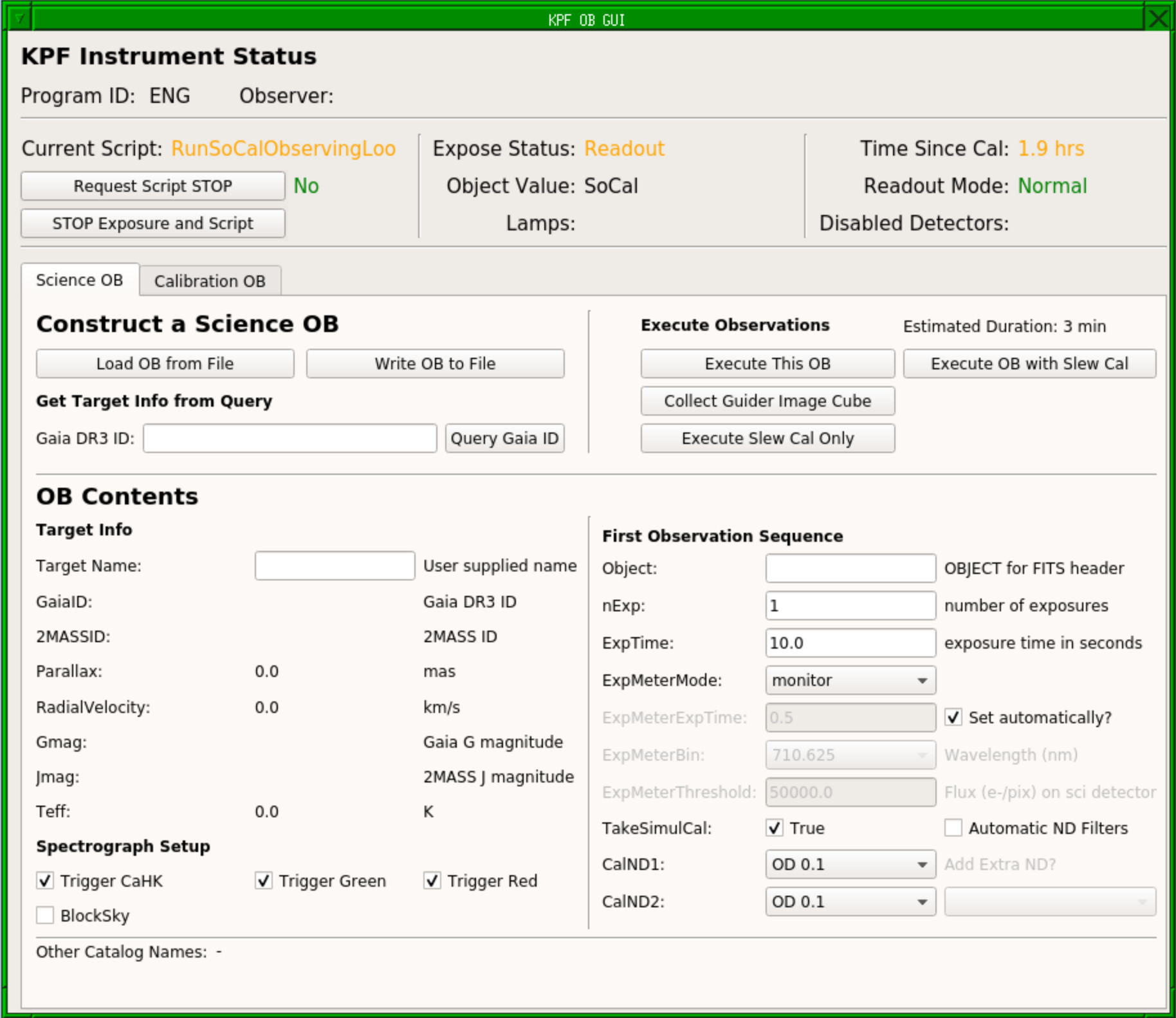Click Execute Slew Cal Only button
The height and width of the screenshot is (1018, 1176).
click(767, 438)
